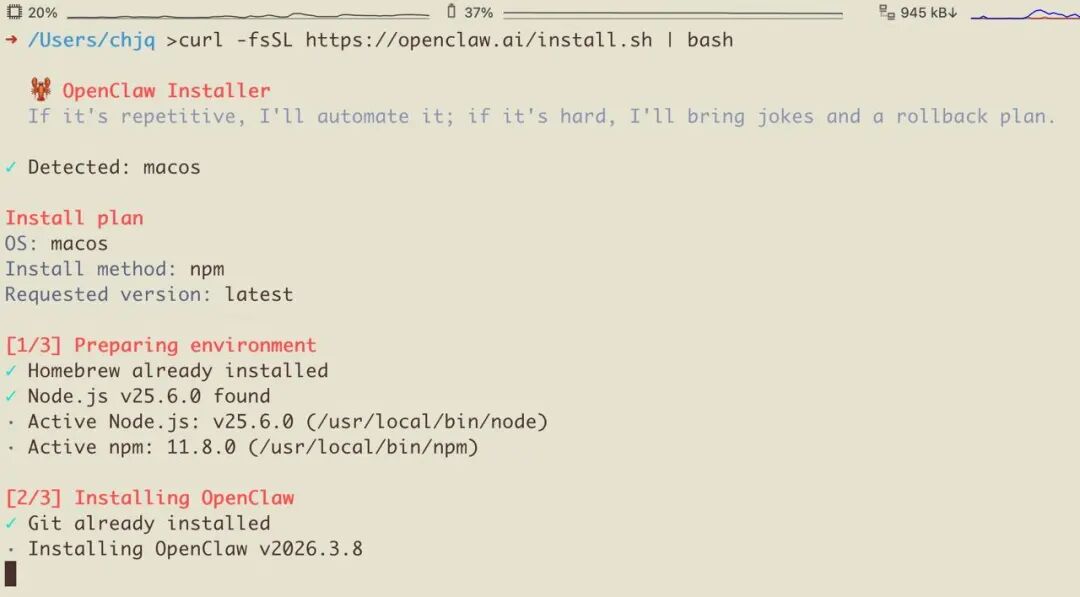
Task: Click the checkmark beside Node.js v25.6.0 found
Action: coord(11,396)
